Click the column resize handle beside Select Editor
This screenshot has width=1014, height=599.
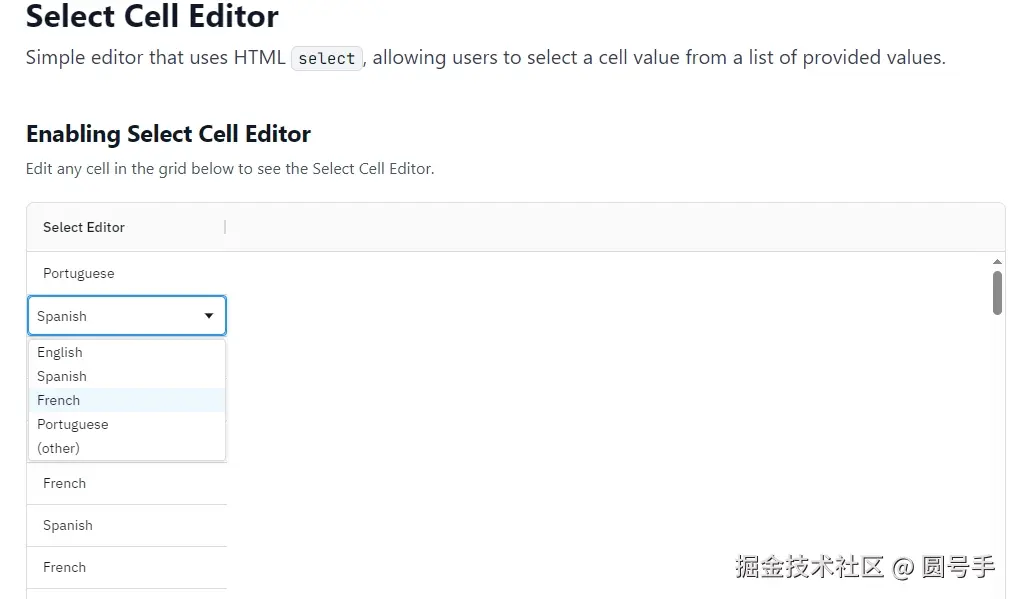tap(225, 227)
